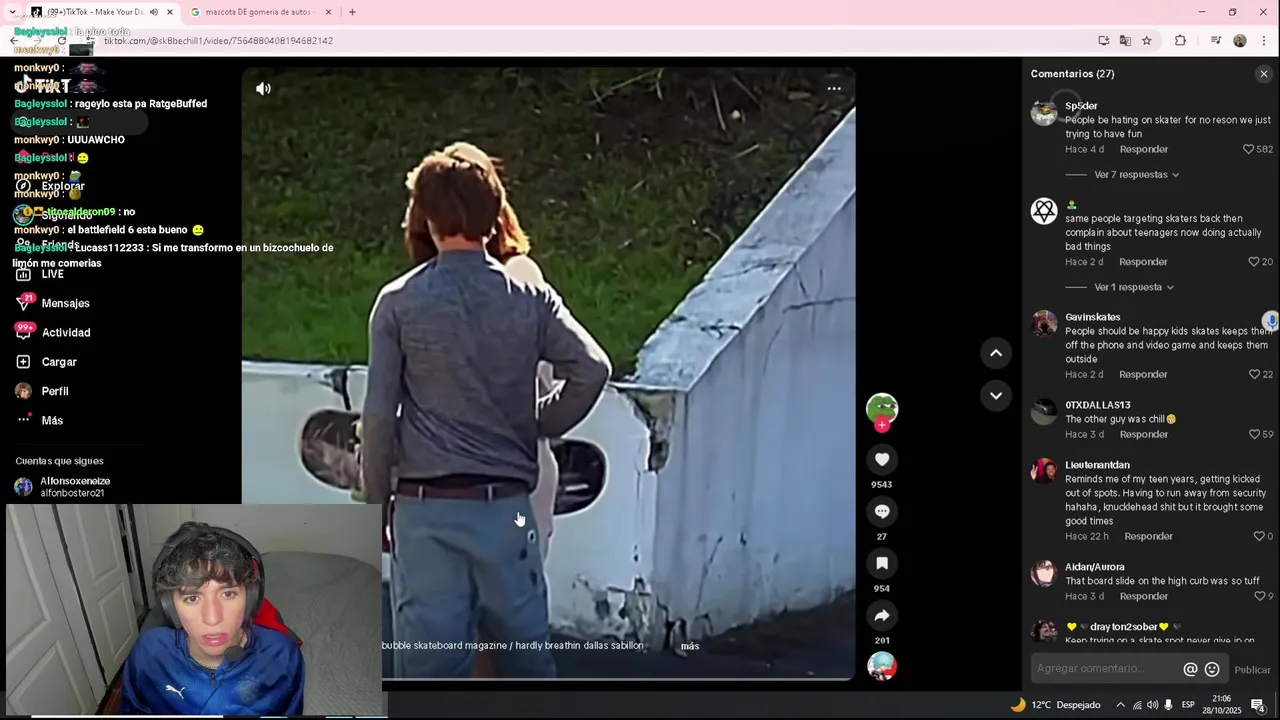Open taskbar volume speaker icon
This screenshot has height=720, width=1280.
[x=1152, y=705]
